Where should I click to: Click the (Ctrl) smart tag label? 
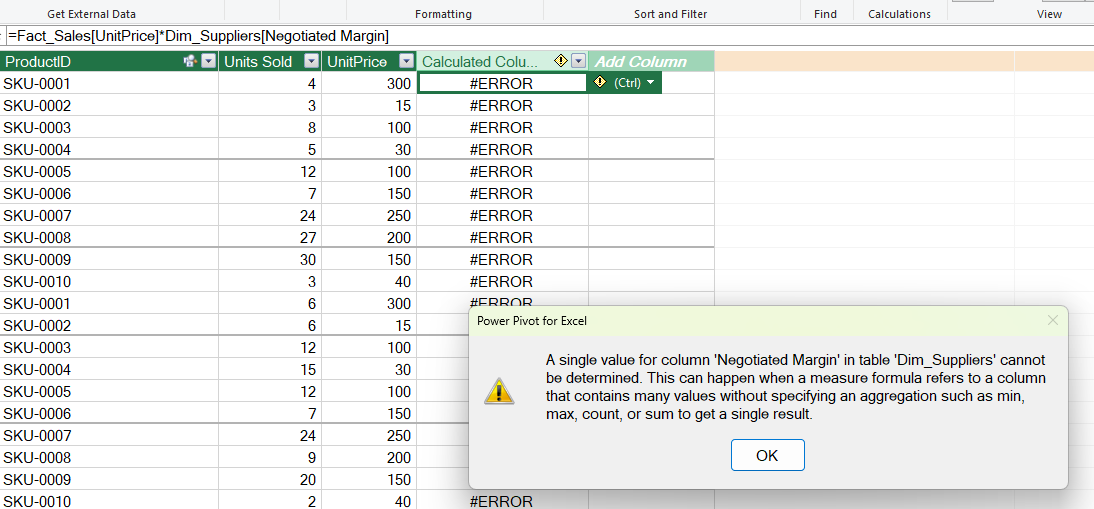pos(627,83)
